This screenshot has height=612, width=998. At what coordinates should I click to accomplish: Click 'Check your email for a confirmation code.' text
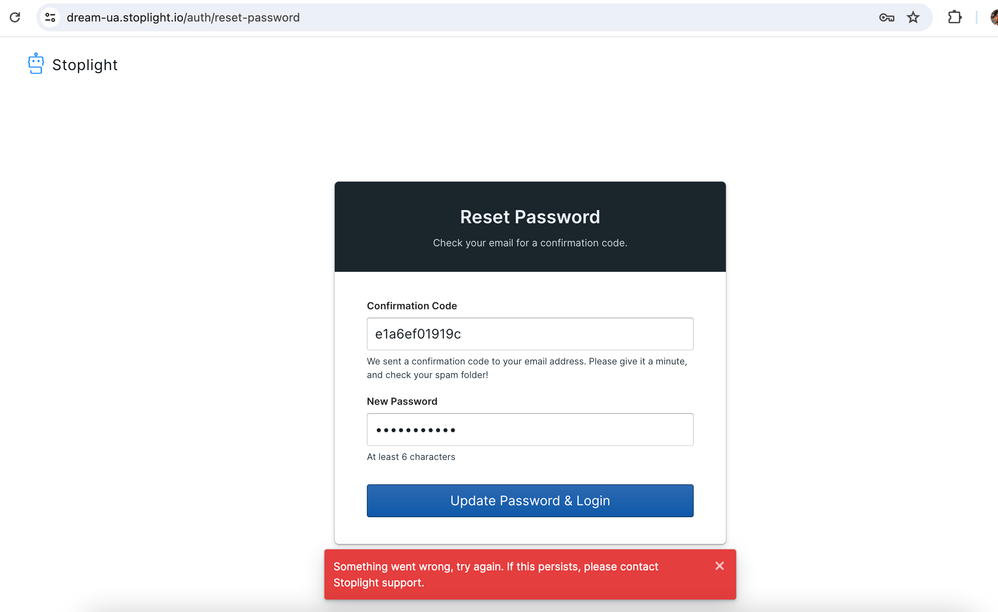tap(530, 243)
